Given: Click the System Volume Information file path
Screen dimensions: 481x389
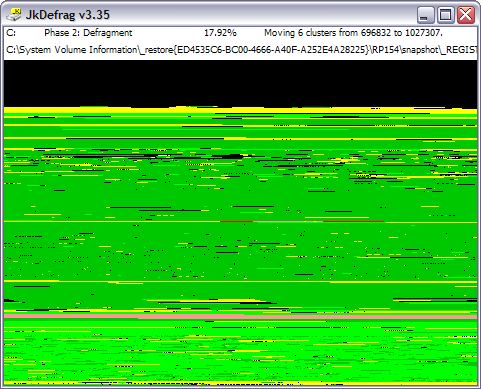Looking at the screenshot, I should 242,50.
